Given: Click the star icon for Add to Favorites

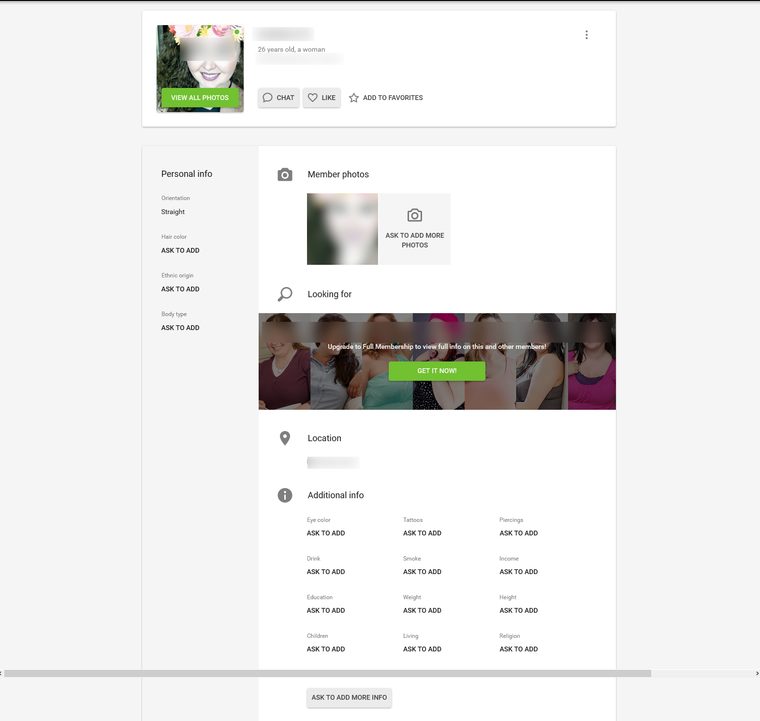Looking at the screenshot, I should point(354,98).
